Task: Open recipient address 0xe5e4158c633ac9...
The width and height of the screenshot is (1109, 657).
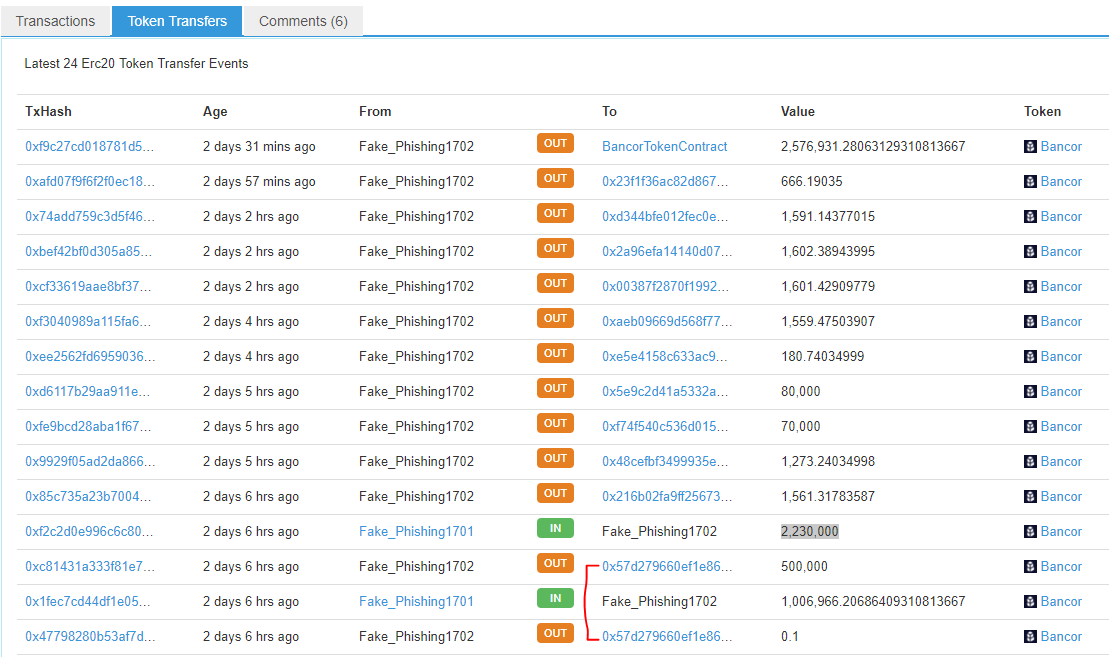Action: tap(664, 356)
